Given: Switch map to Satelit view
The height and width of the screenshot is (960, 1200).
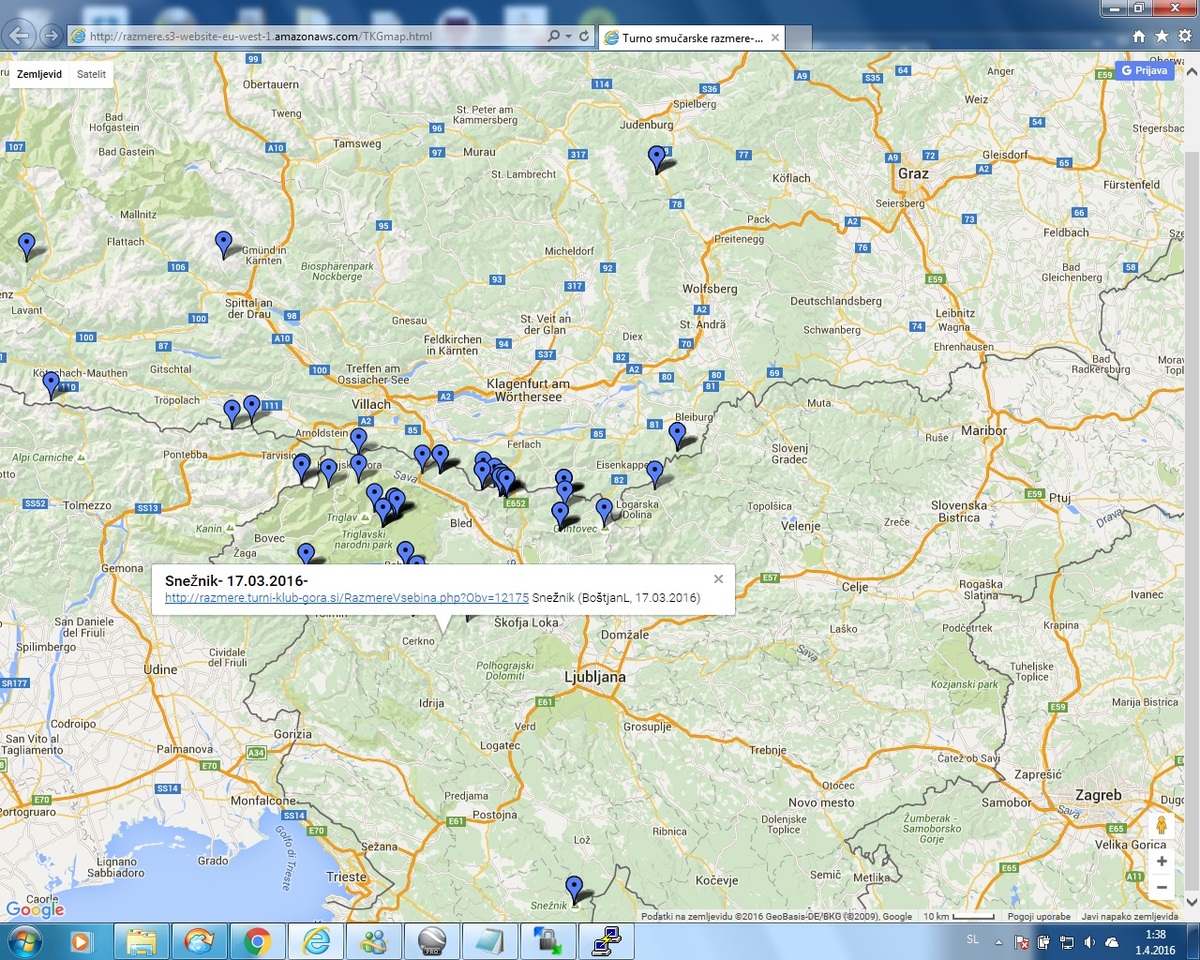Looking at the screenshot, I should [91, 74].
